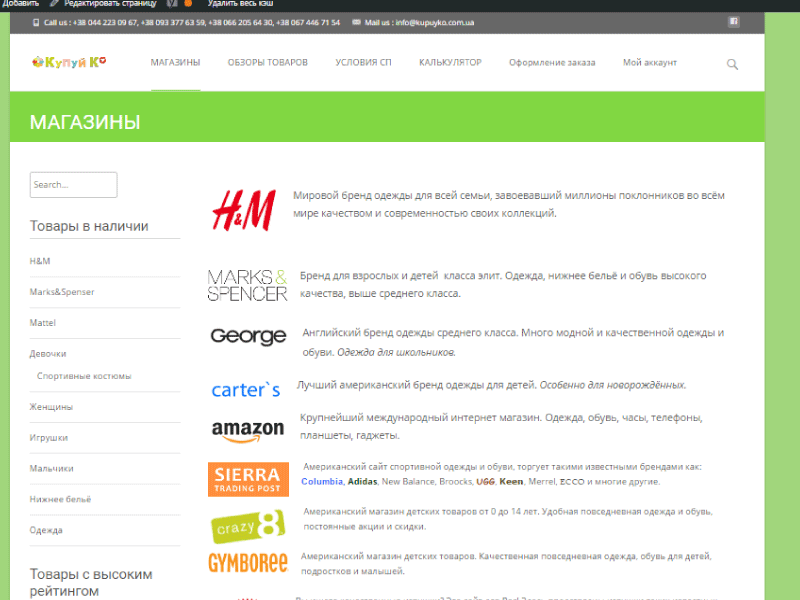Viewport: 800px width, 600px height.
Task: Open the Mattel sidebar category
Action: (x=42, y=323)
